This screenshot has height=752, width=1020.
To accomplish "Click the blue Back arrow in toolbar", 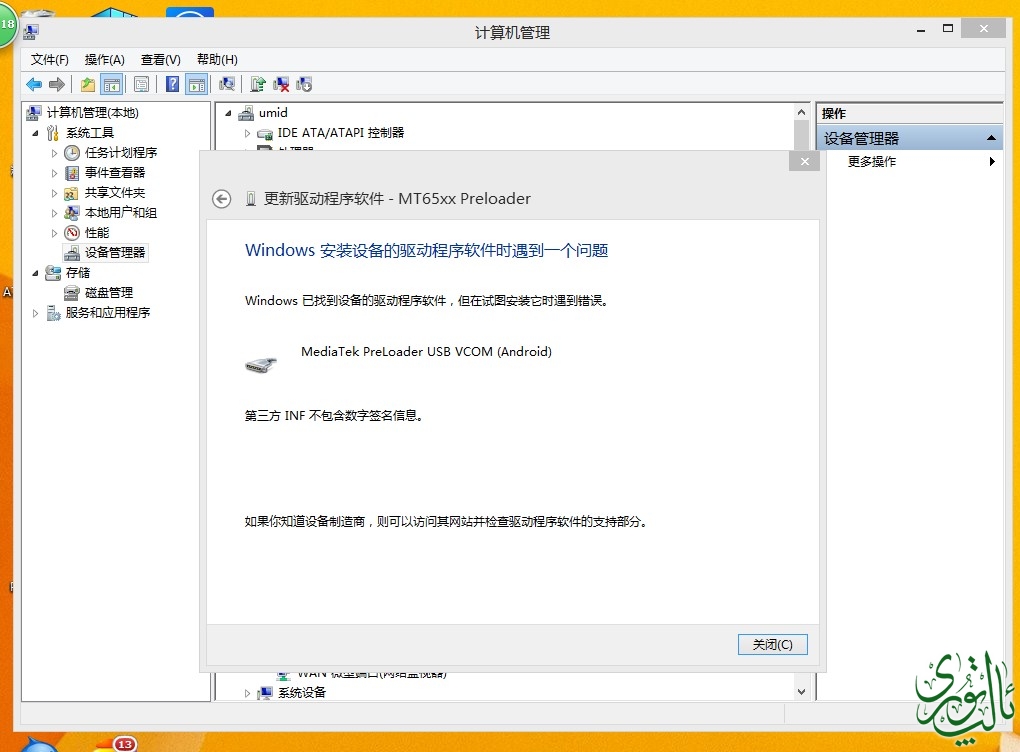I will [34, 84].
